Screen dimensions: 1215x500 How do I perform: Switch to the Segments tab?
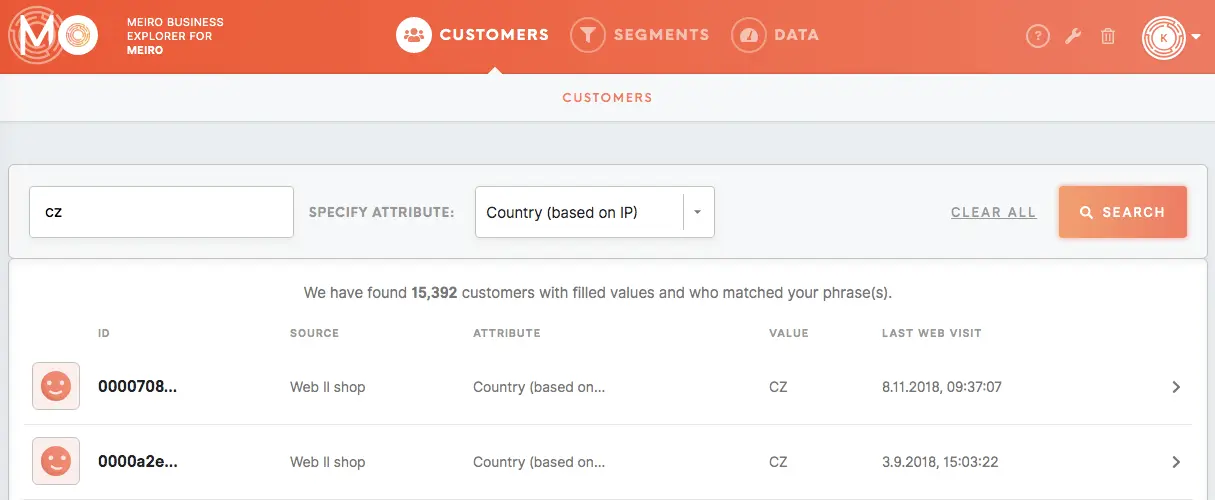pyautogui.click(x=640, y=35)
